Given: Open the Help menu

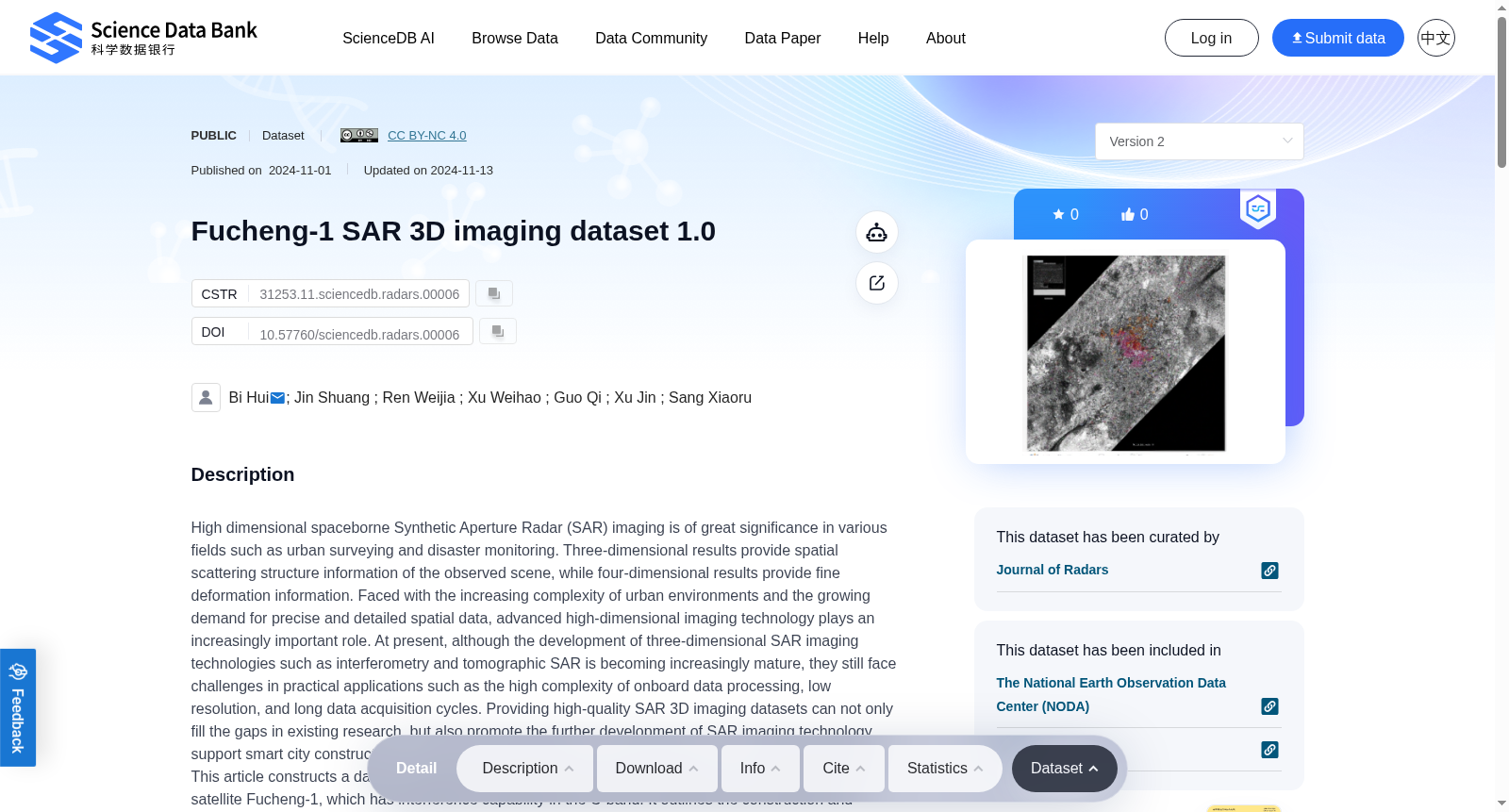Looking at the screenshot, I should 873,39.
